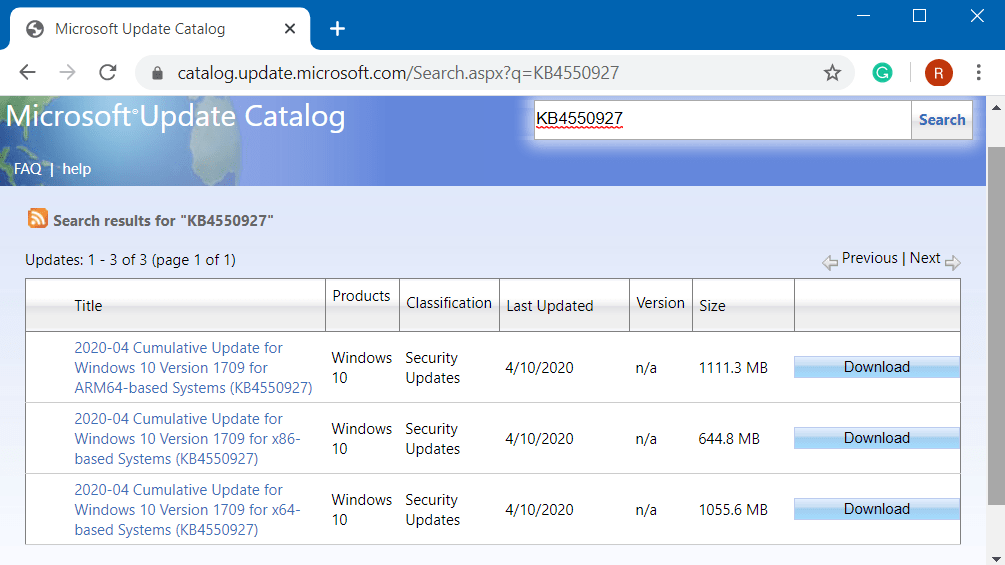Download the x86 644.8 MB update
This screenshot has width=1005, height=565.
coord(876,438)
